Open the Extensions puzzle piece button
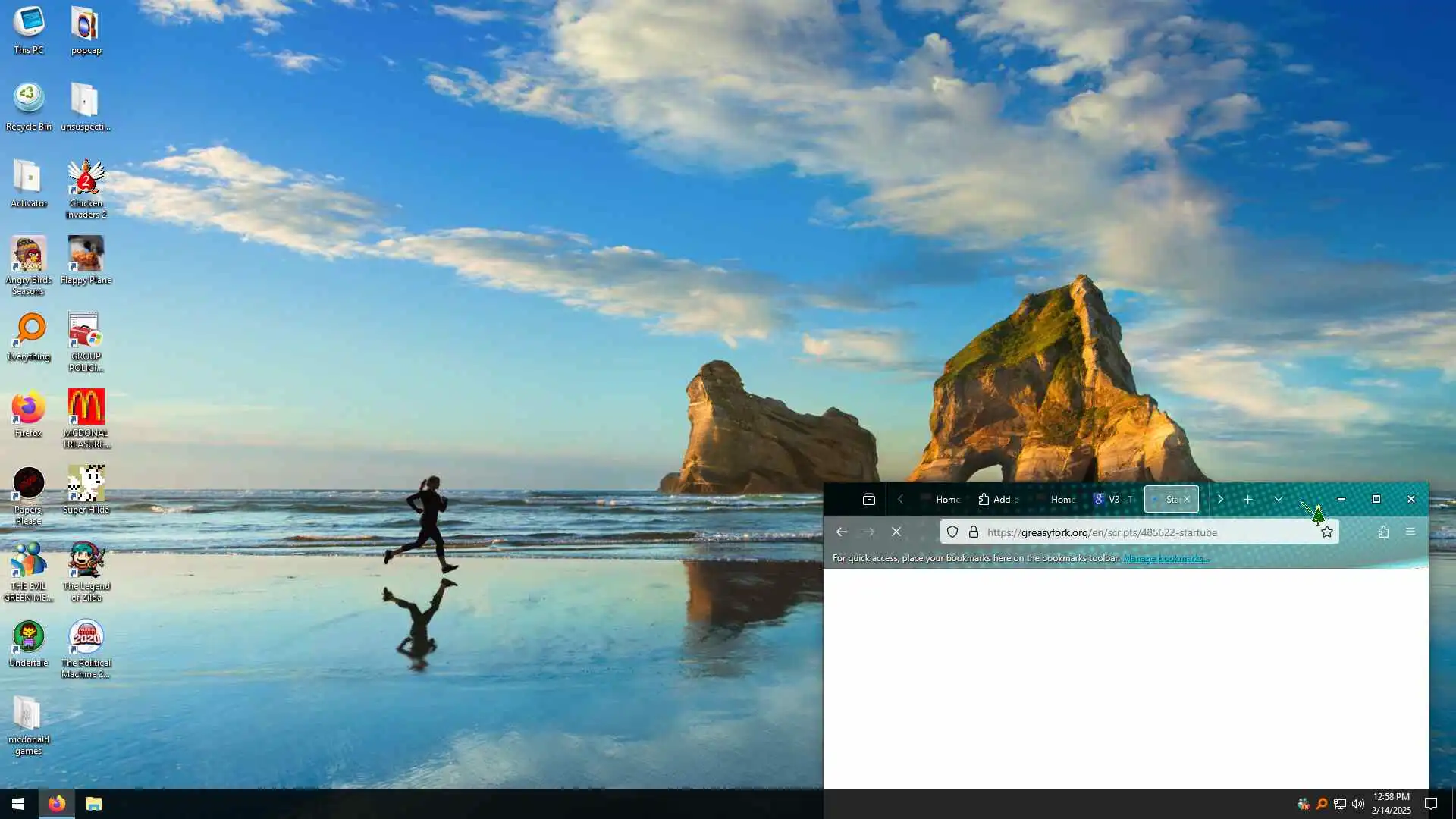 (x=1383, y=532)
